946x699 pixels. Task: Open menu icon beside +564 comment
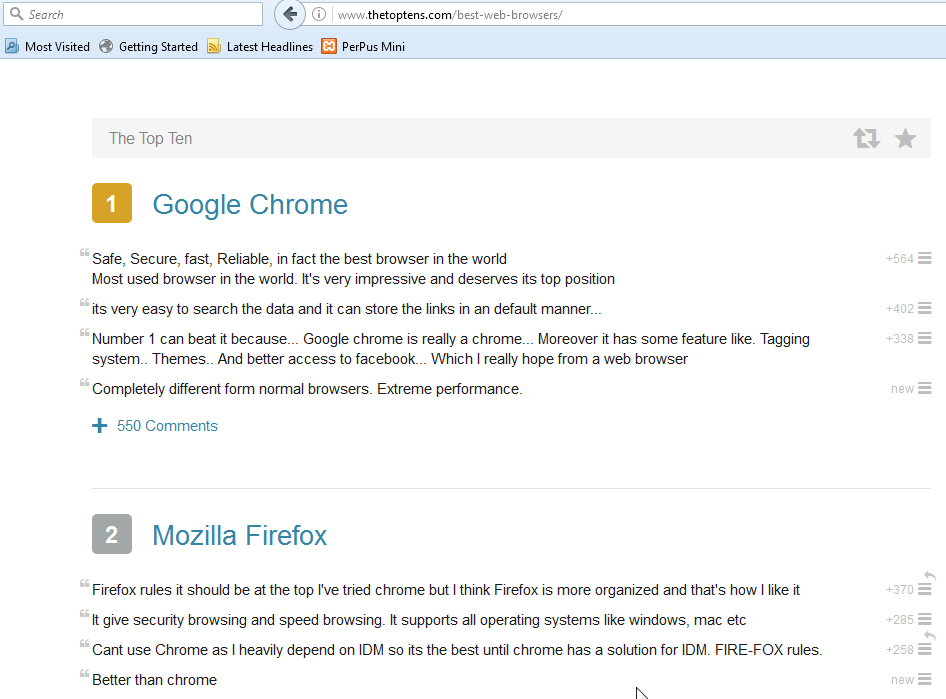tap(924, 259)
